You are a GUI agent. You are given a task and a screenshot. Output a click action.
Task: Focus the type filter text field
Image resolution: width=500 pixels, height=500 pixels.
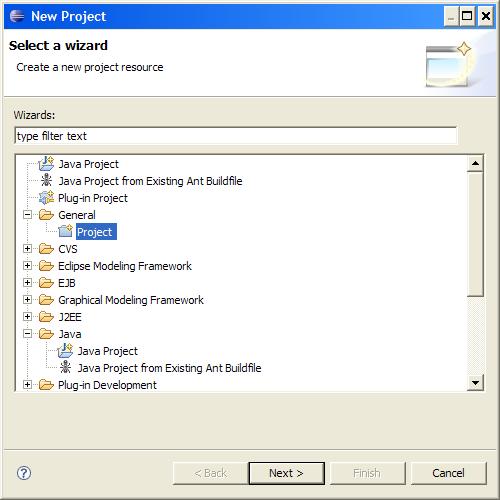coord(236,136)
